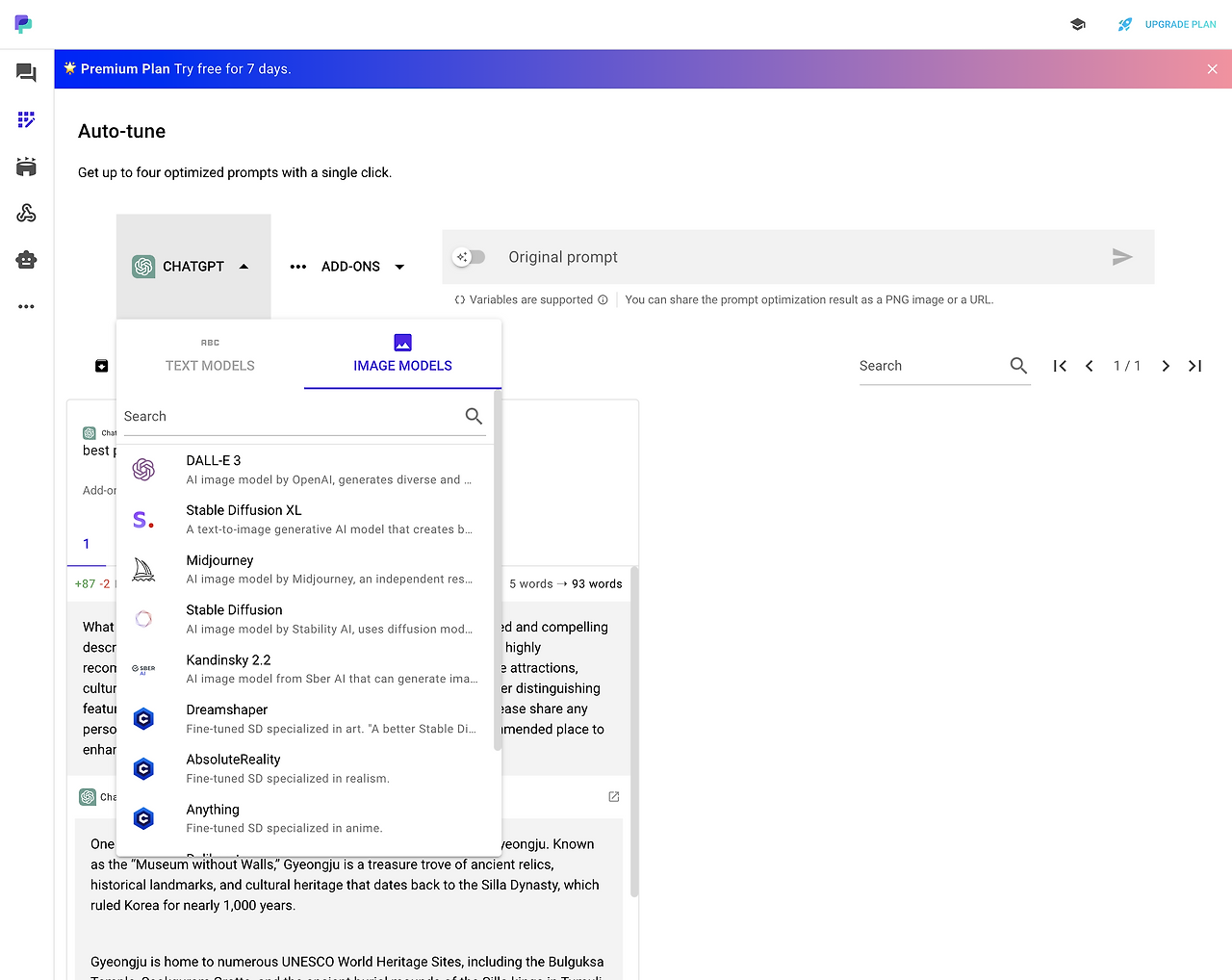Click the search magnifier in model dropdown
Image resolution: width=1232 pixels, height=980 pixels.
tap(474, 416)
